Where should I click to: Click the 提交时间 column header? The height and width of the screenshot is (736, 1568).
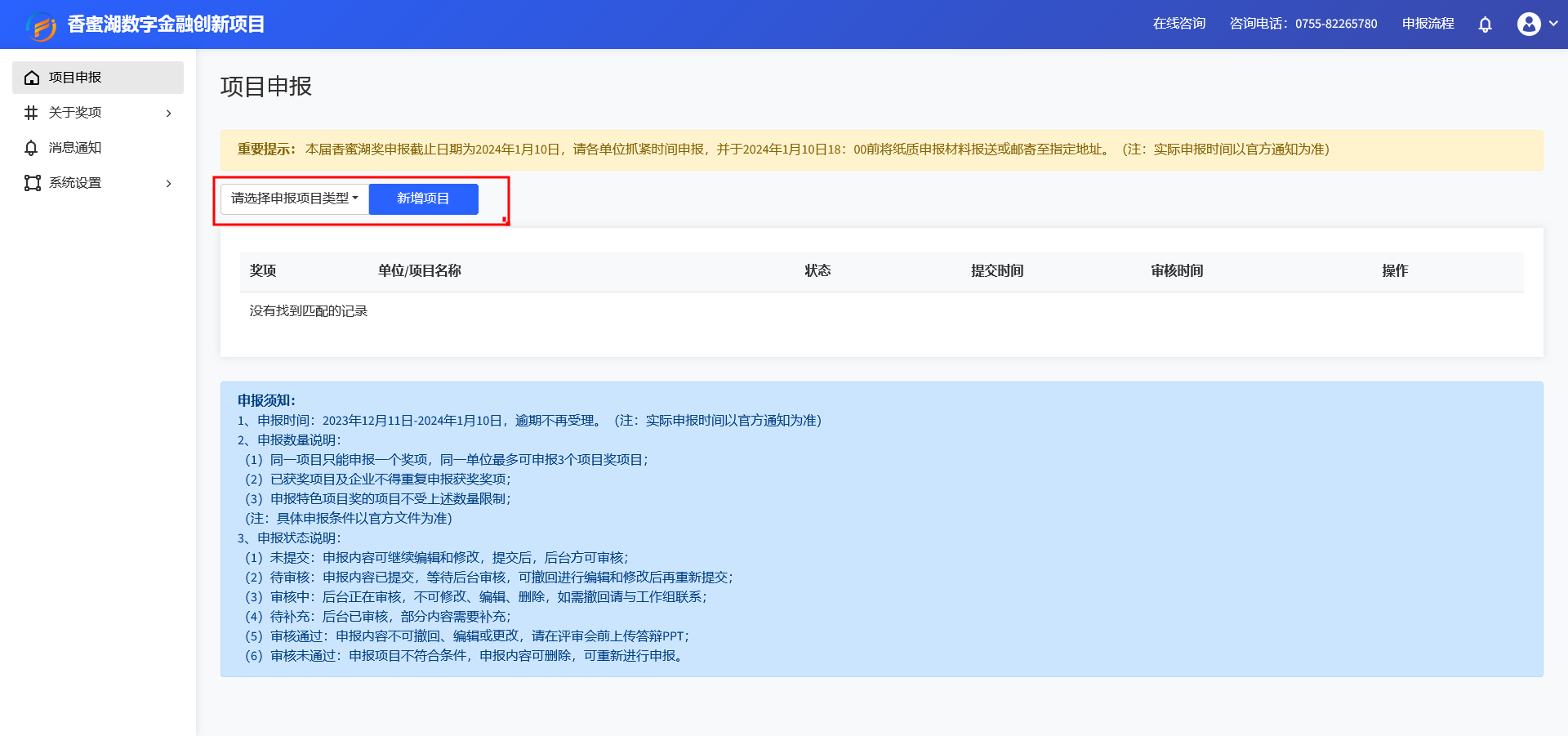point(996,270)
